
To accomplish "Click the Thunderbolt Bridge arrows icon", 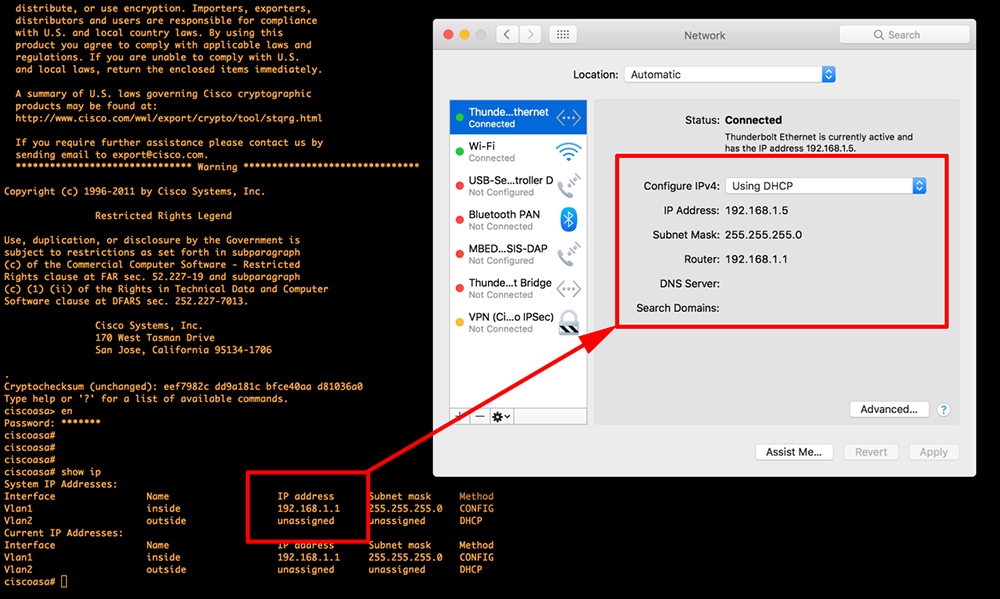I will pyautogui.click(x=568, y=289).
